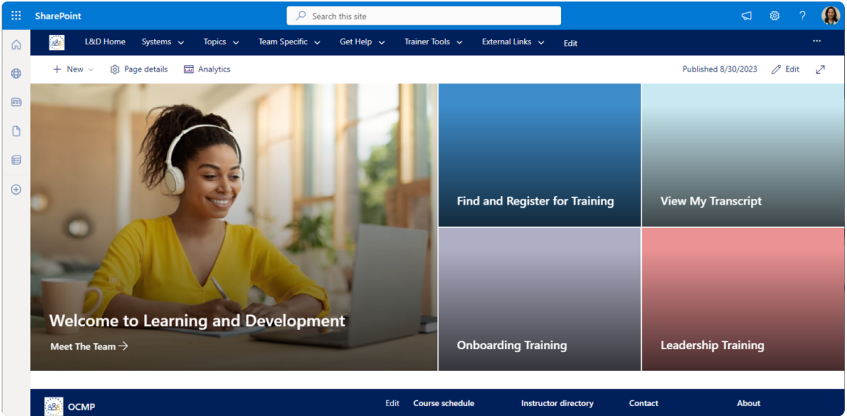Screen dimensions: 847x416
Task: Click the news icon in left rail
Action: click(16, 102)
